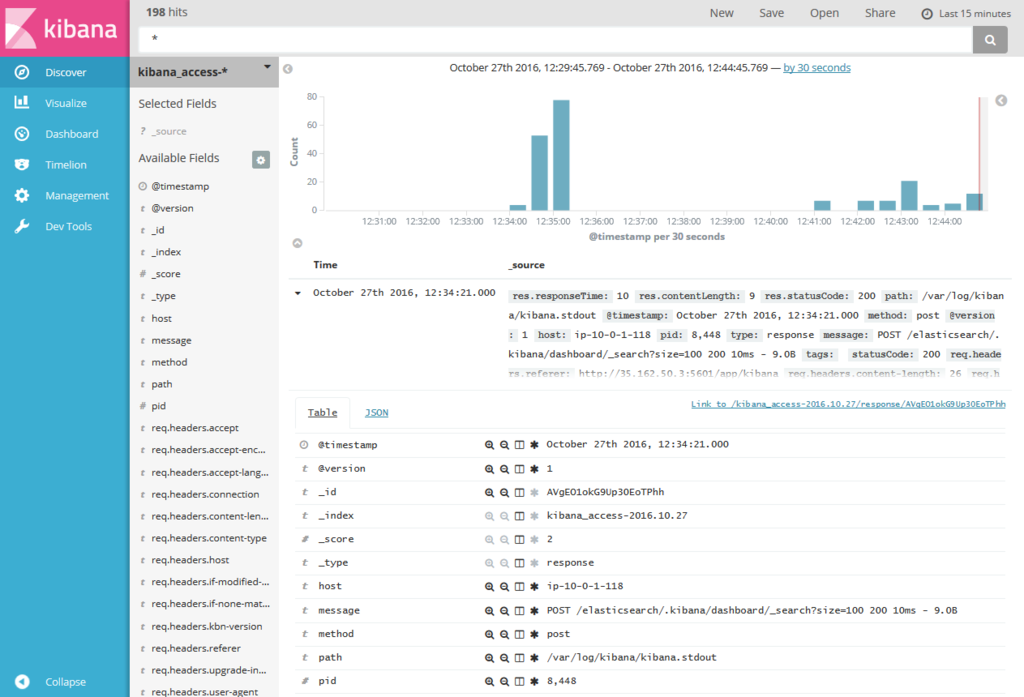Click Save in the top menu
Image resolution: width=1024 pixels, height=697 pixels.
tap(771, 13)
